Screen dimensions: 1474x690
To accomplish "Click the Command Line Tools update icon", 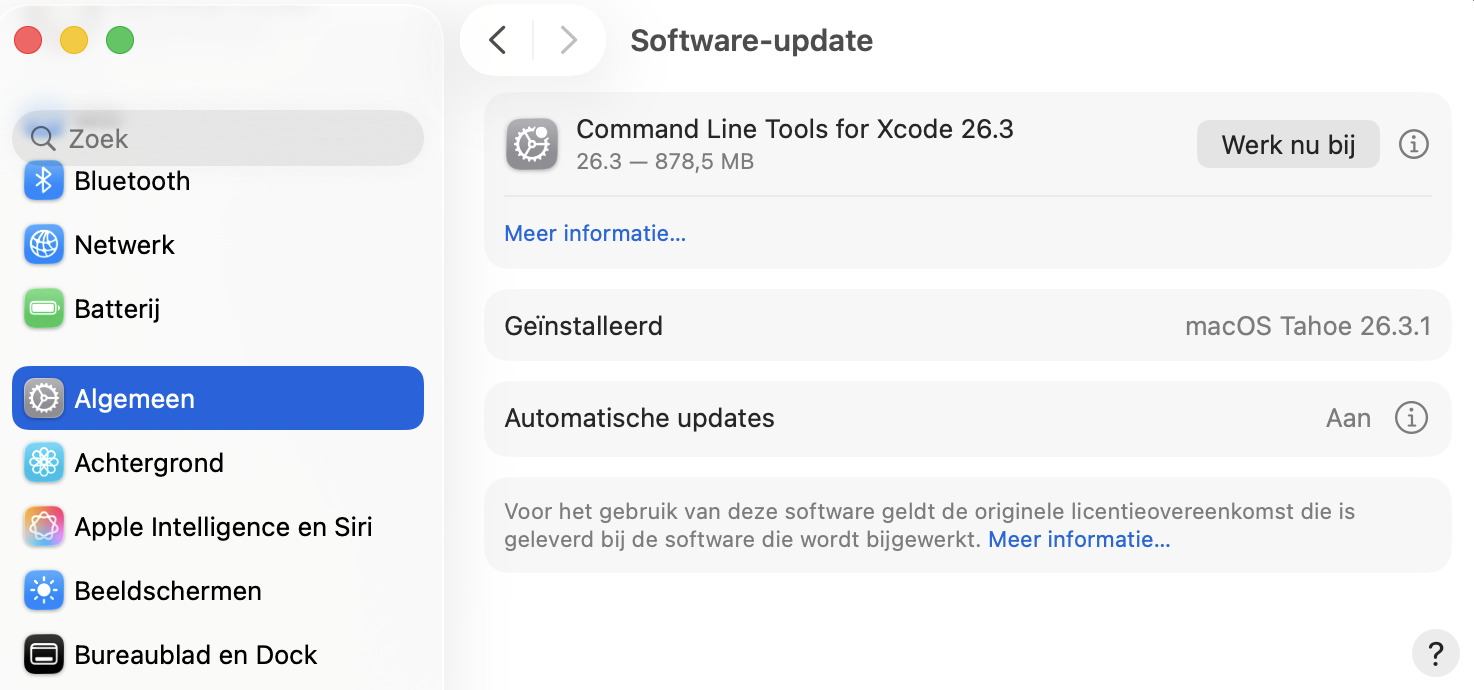I will (532, 144).
